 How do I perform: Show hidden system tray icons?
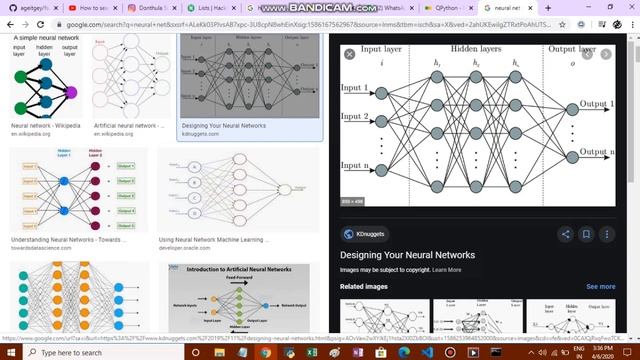[x=531, y=352]
